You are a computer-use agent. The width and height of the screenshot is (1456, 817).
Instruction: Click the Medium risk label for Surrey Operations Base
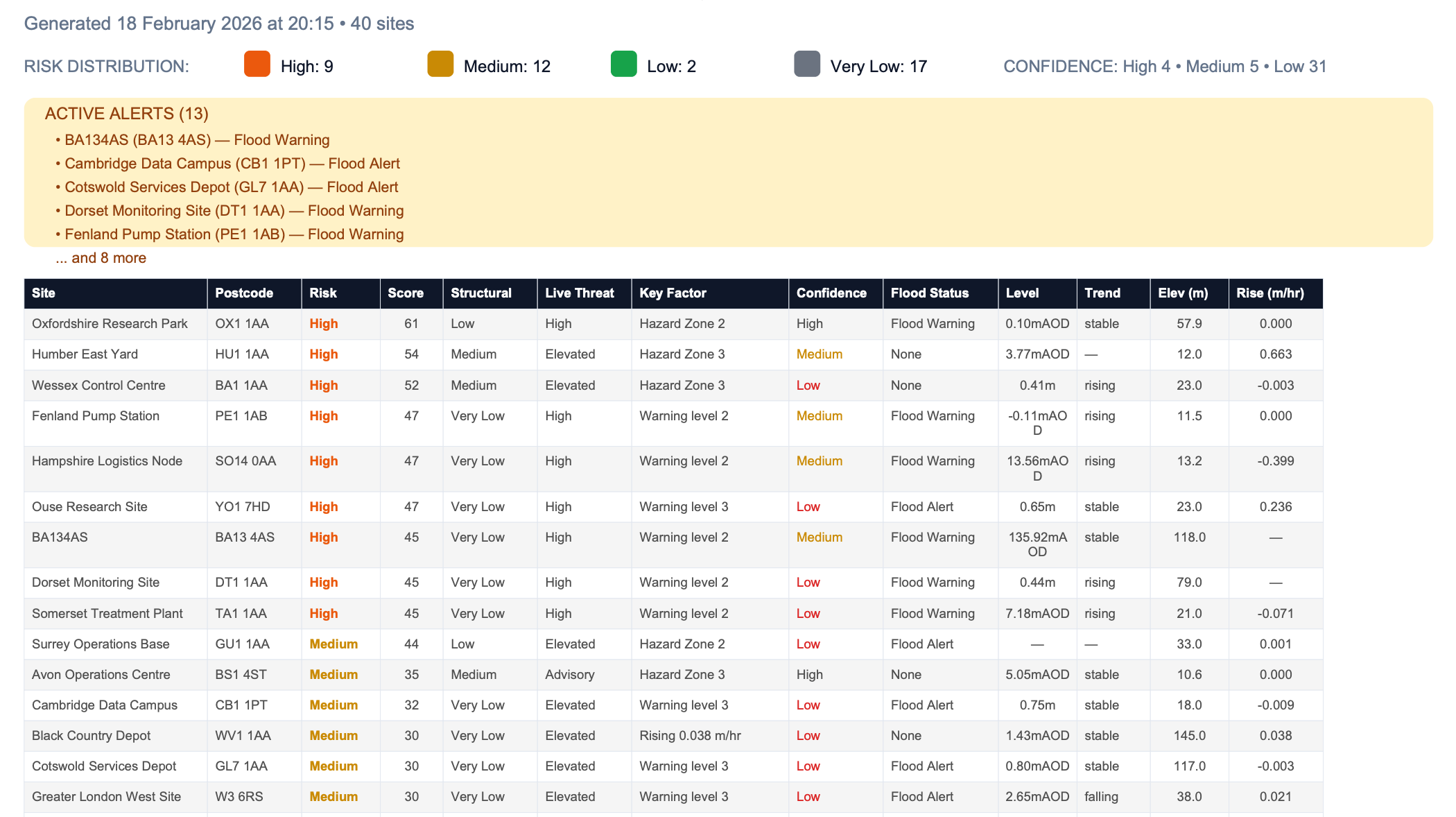[333, 644]
